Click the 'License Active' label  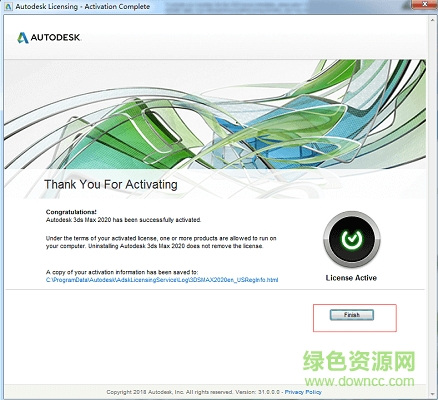[351, 278]
